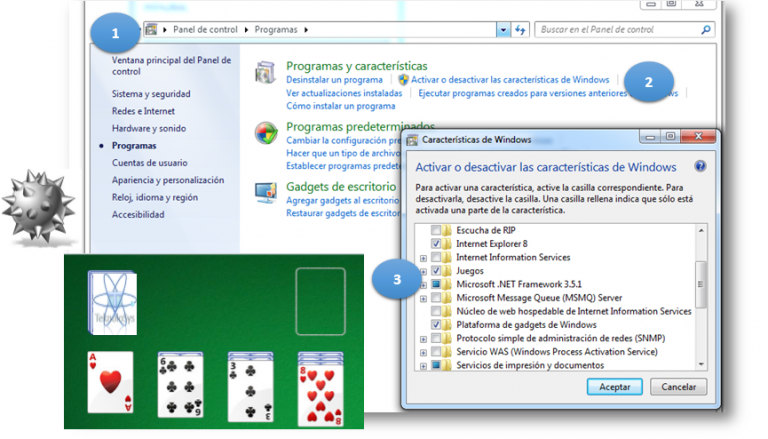Image resolution: width=768 pixels, height=439 pixels.
Task: Uncheck Plataforma de gadgets de Windows
Action: [x=435, y=324]
